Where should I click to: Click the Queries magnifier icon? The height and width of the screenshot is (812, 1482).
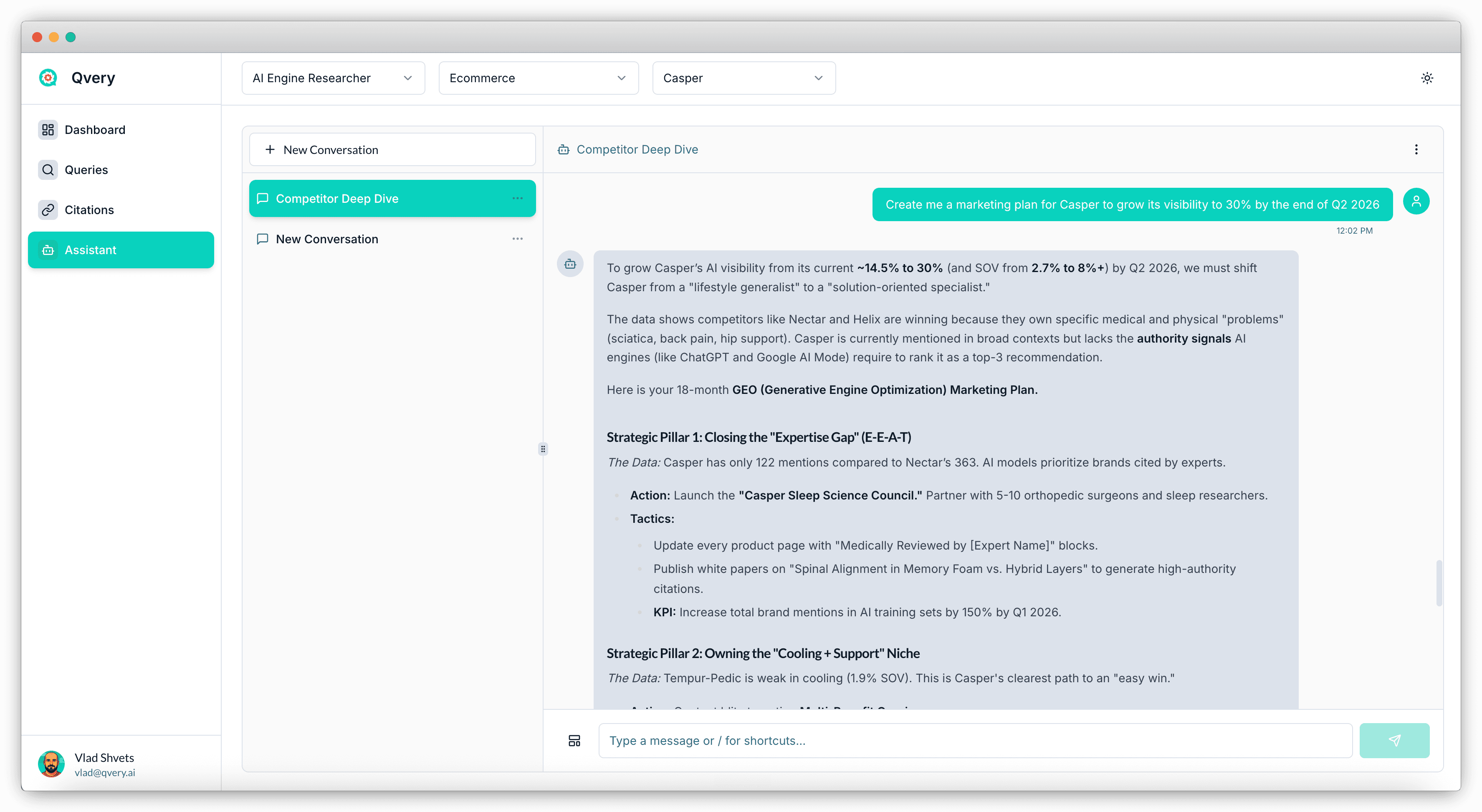coord(48,170)
